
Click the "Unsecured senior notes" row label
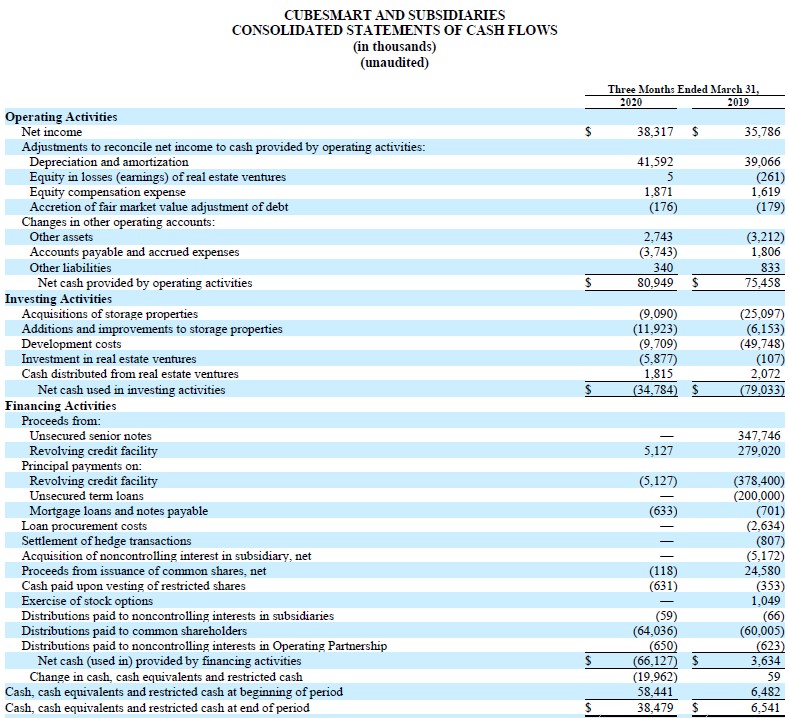point(91,436)
